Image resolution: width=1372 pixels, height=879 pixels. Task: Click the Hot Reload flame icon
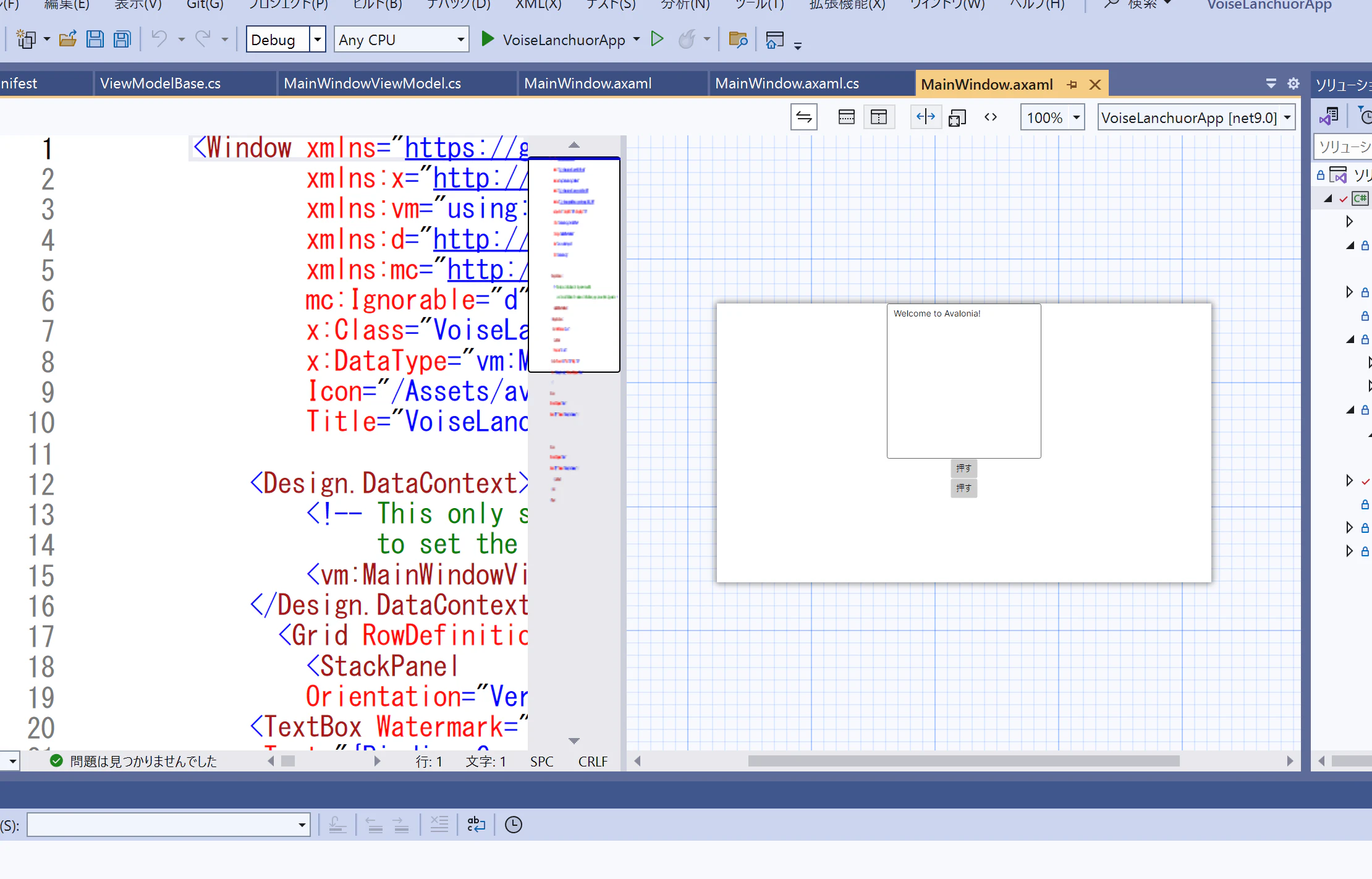click(x=687, y=40)
